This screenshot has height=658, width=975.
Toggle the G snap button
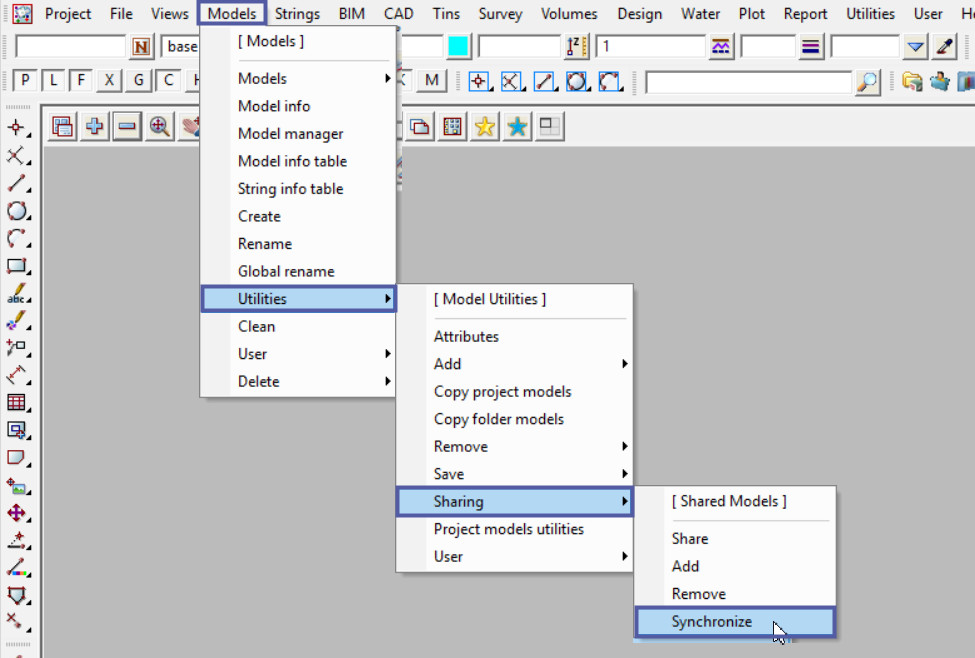(139, 81)
